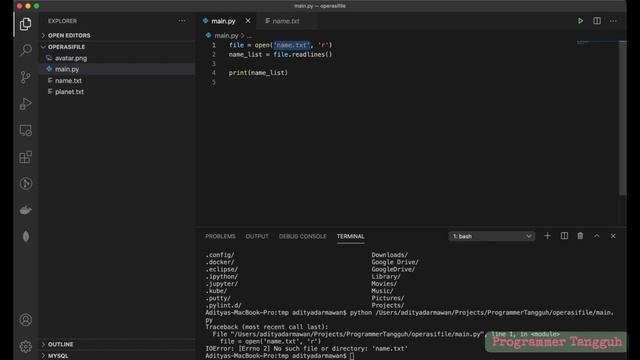Open the Run and Debug view
640x360 pixels.
[x=26, y=104]
